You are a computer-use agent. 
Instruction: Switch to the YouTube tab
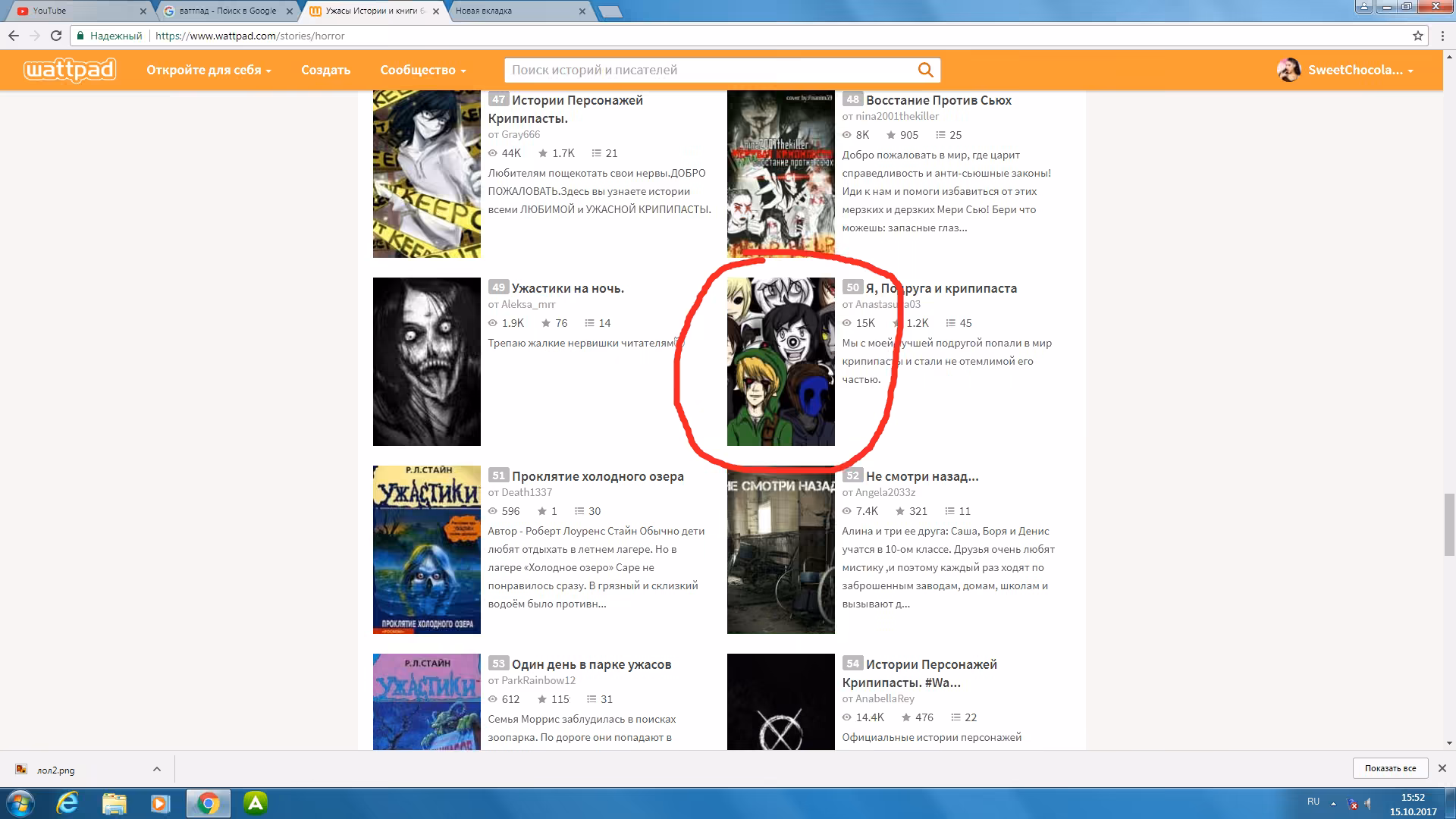click(78, 11)
